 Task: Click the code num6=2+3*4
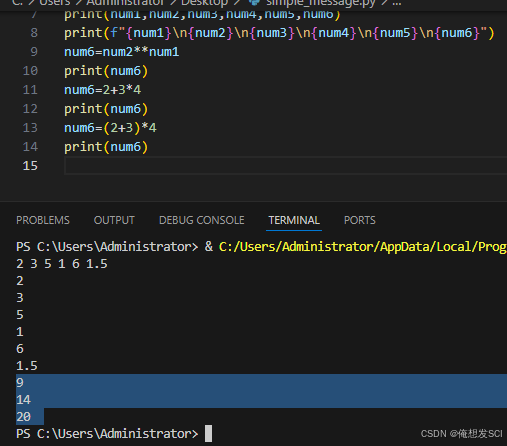click(x=103, y=90)
